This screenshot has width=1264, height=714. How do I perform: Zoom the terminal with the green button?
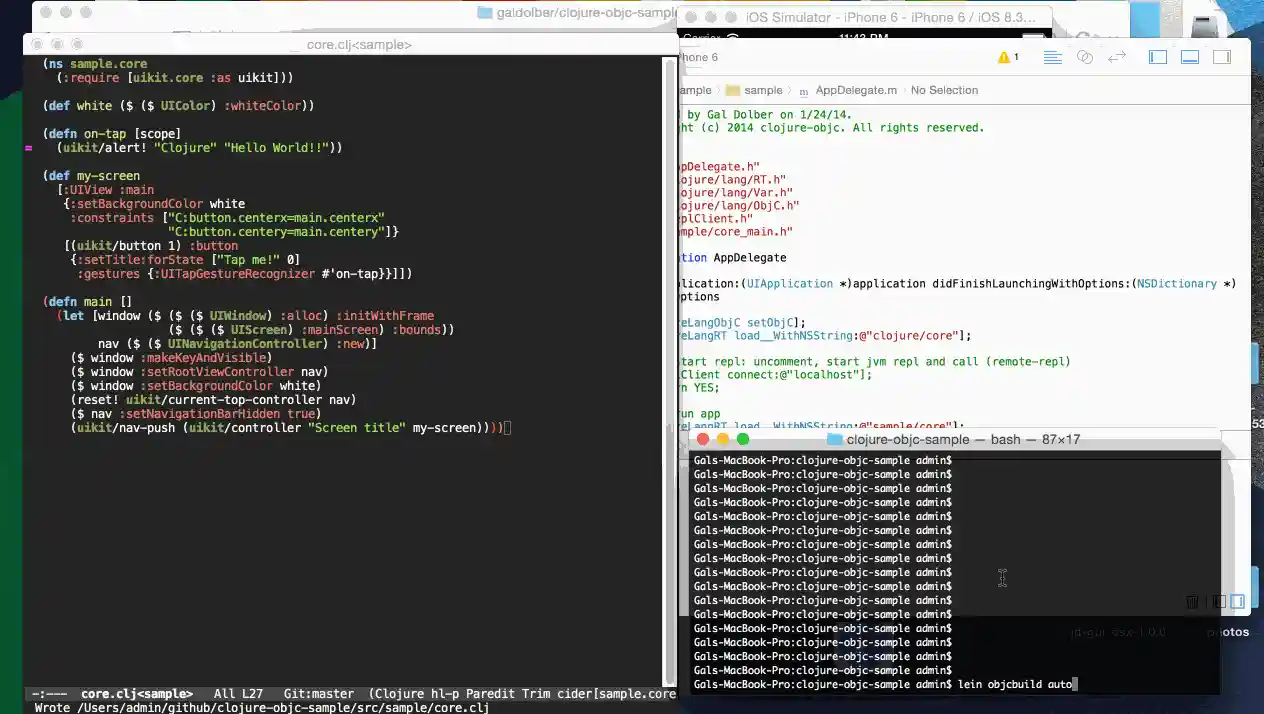pos(743,439)
